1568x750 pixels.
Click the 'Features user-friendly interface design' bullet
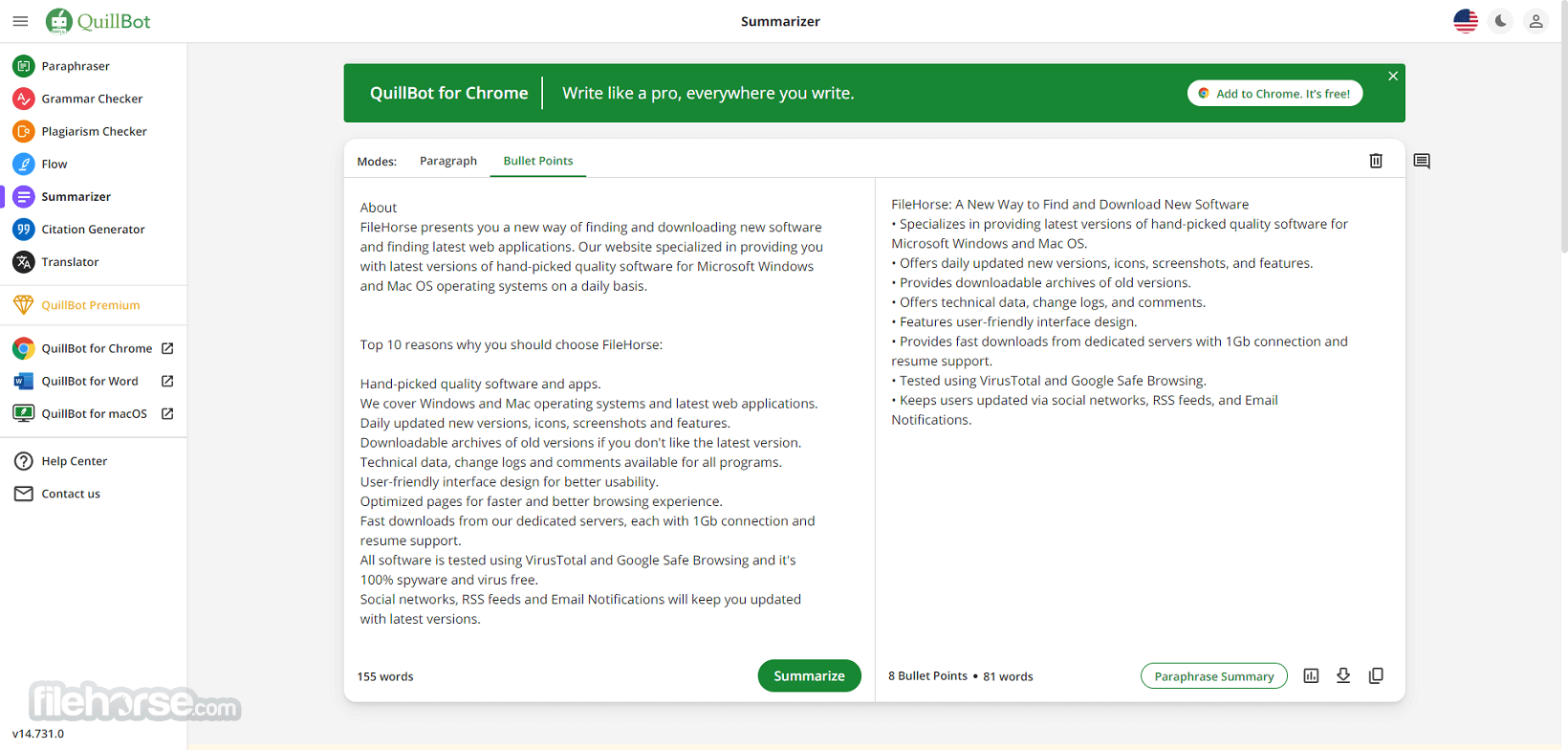tap(1014, 321)
